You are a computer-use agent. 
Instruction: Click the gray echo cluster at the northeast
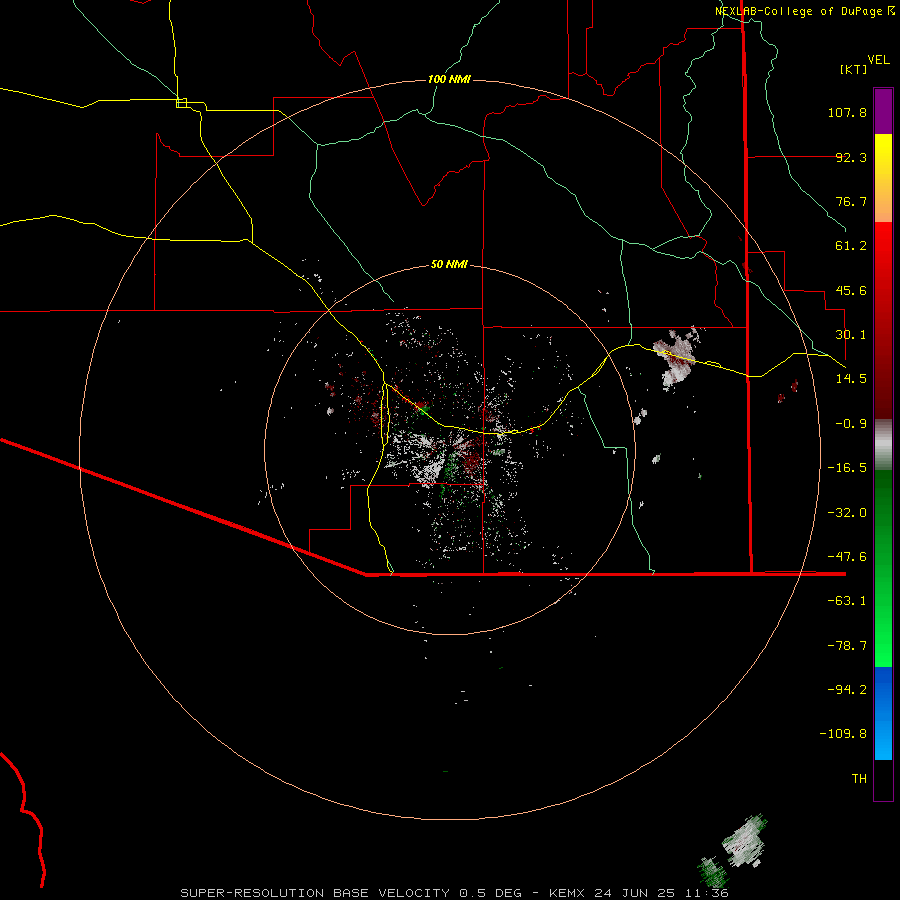click(x=677, y=358)
